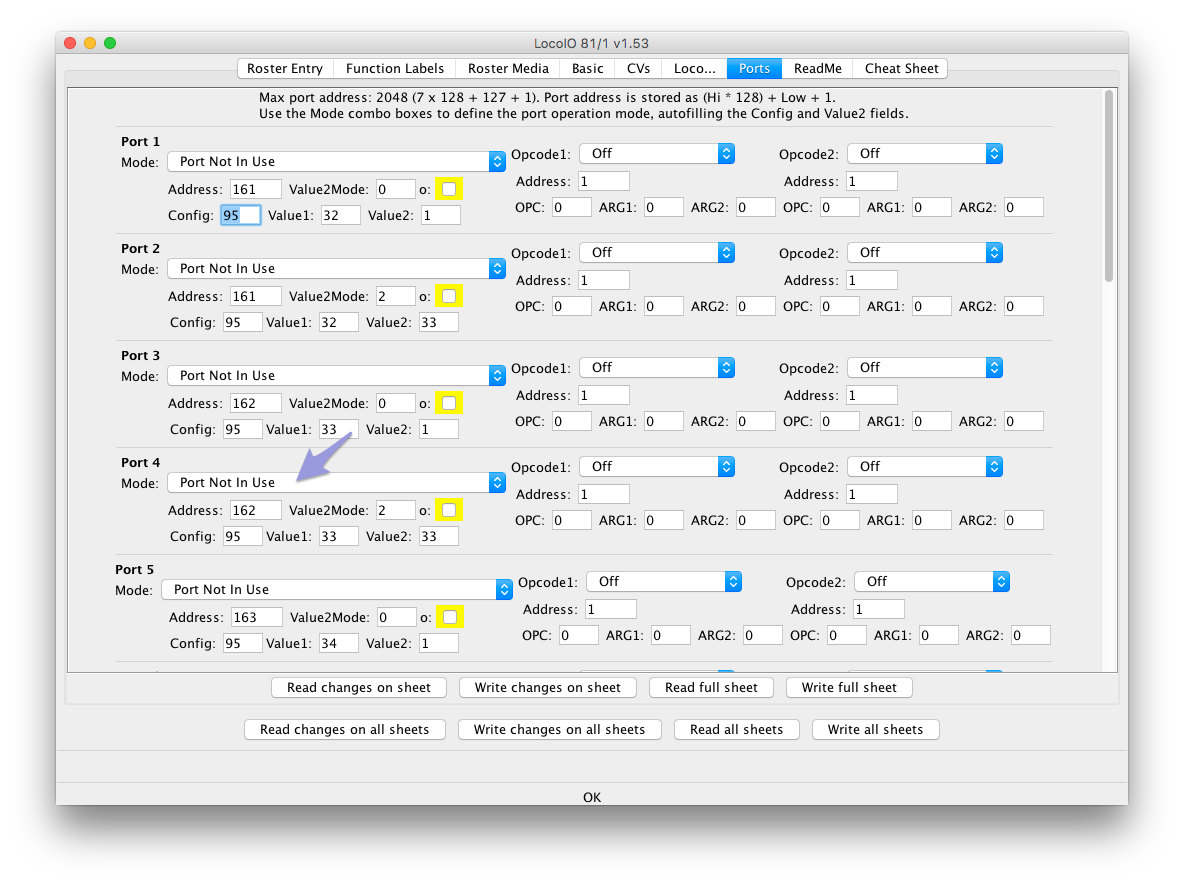Click Port 1 Config input field
The height and width of the screenshot is (885, 1184).
click(241, 215)
